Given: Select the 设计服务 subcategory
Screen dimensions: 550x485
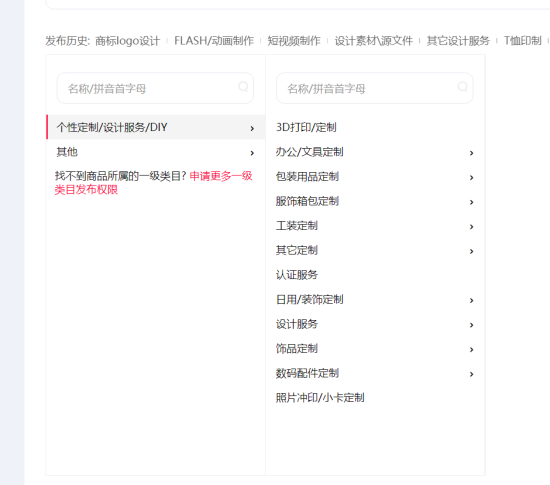Looking at the screenshot, I should point(297,324).
